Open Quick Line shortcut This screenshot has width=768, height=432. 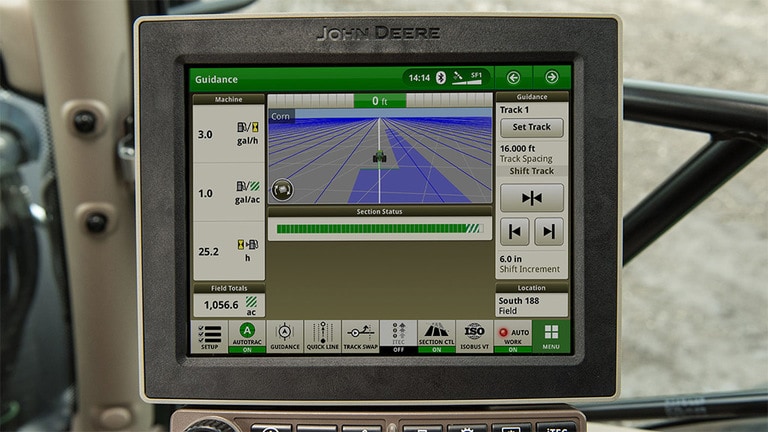point(322,336)
